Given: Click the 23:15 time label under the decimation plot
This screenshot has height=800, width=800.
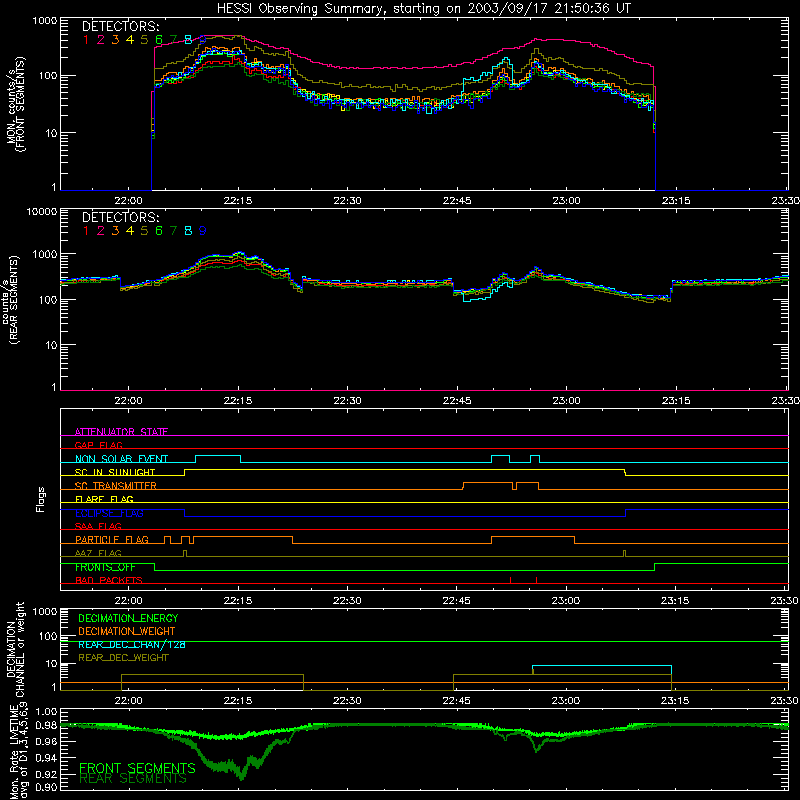Looking at the screenshot, I should [675, 701].
